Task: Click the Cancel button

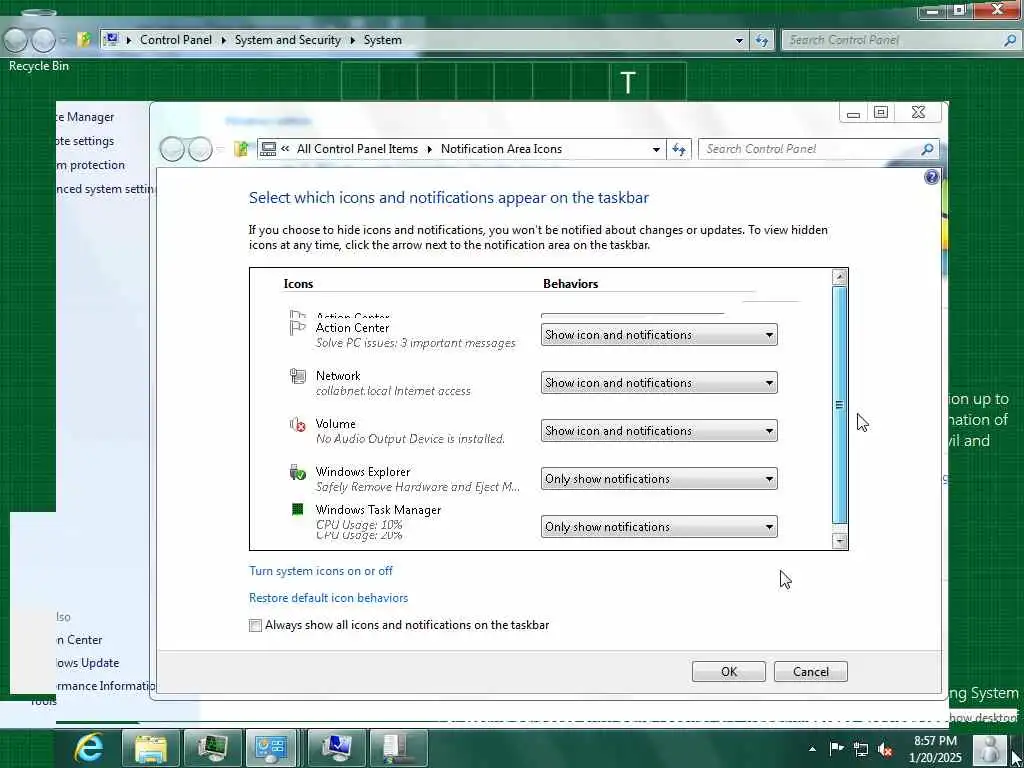Action: [x=810, y=671]
